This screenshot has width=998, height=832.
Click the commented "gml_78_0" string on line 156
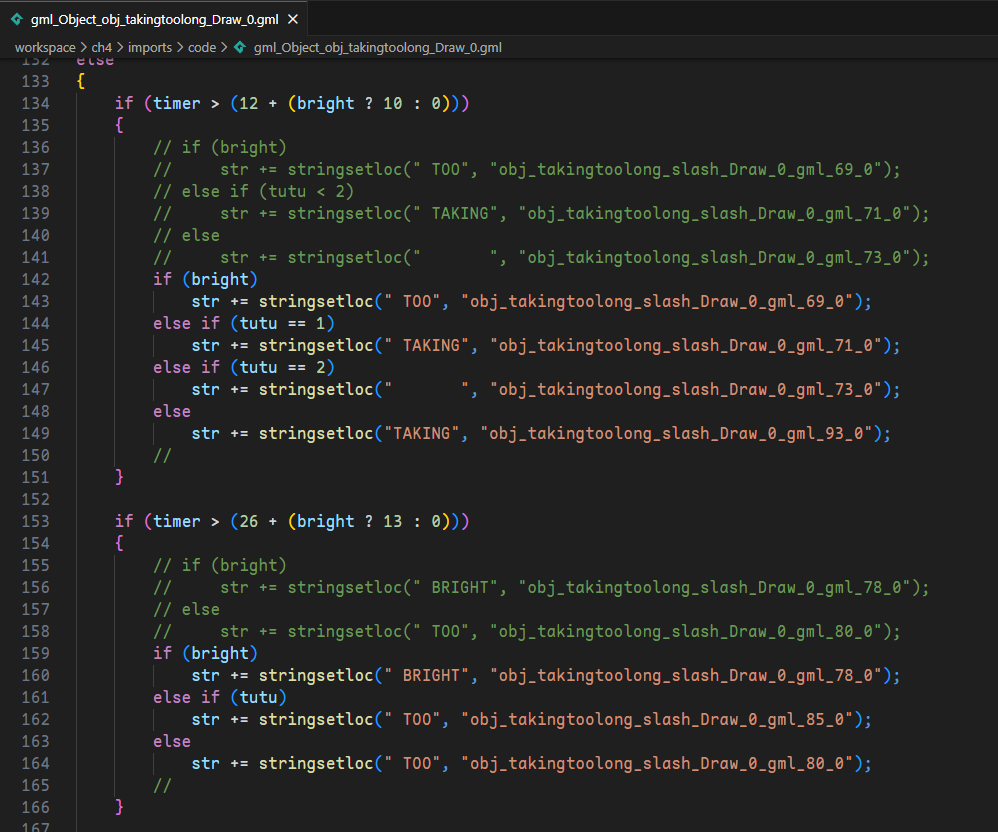pyautogui.click(x=715, y=588)
